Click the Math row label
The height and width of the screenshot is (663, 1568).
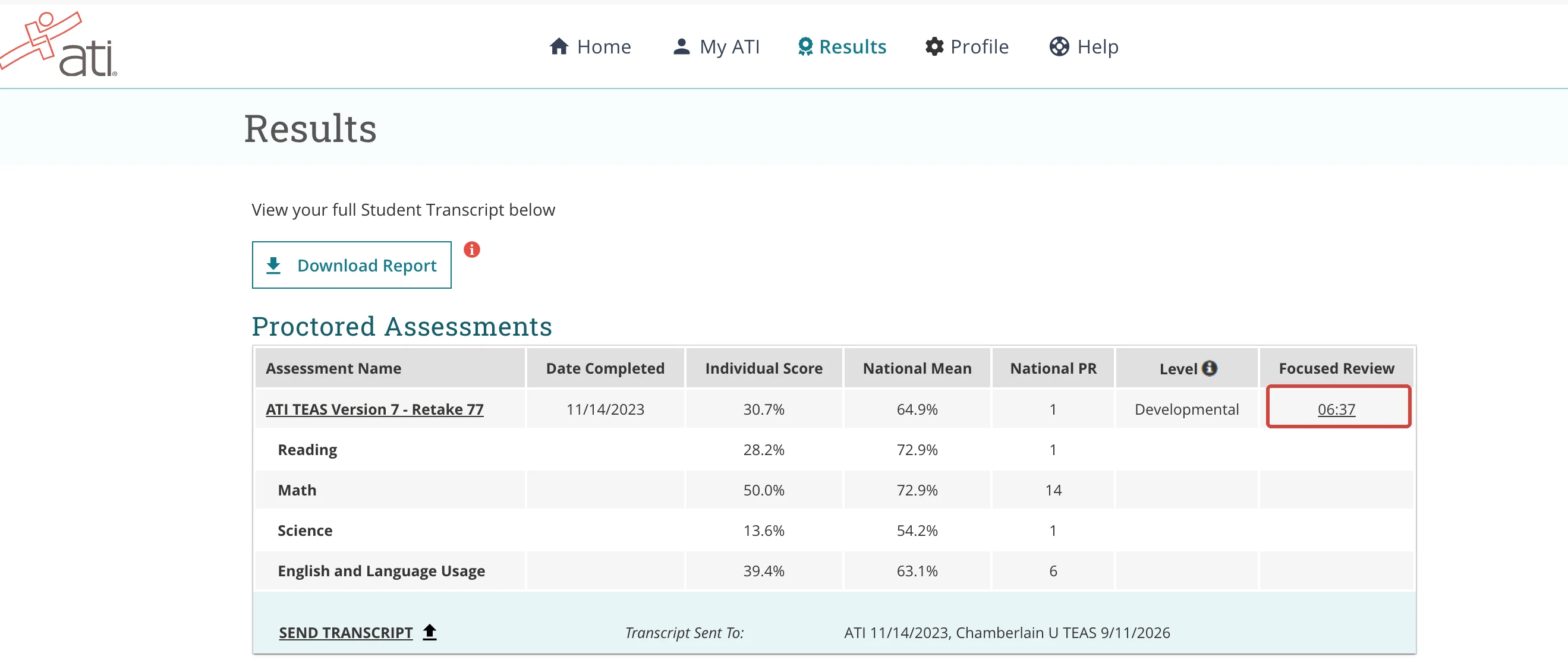pos(297,490)
